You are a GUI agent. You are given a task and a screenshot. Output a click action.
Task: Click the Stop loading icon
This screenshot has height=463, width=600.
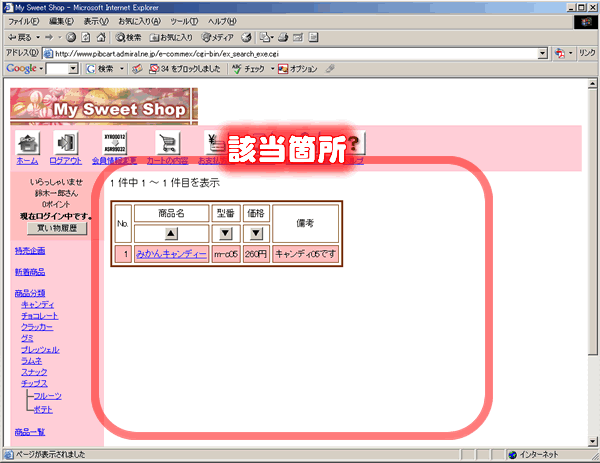(x=71, y=37)
